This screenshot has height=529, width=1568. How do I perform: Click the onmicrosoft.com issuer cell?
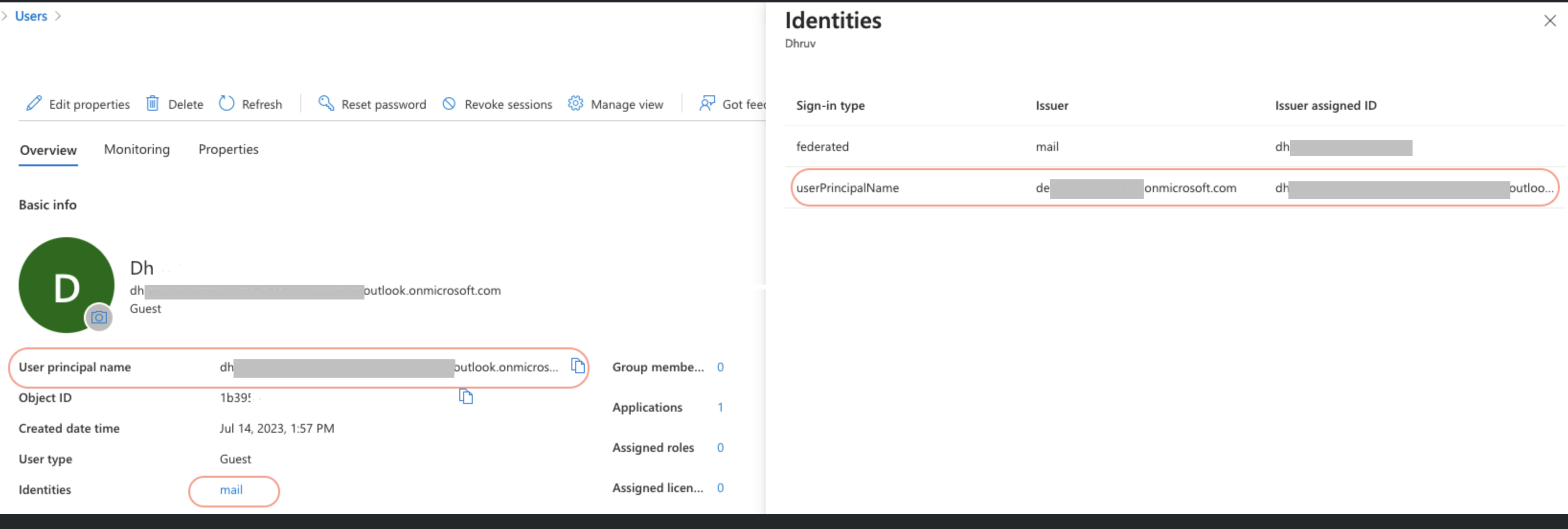pos(1136,188)
